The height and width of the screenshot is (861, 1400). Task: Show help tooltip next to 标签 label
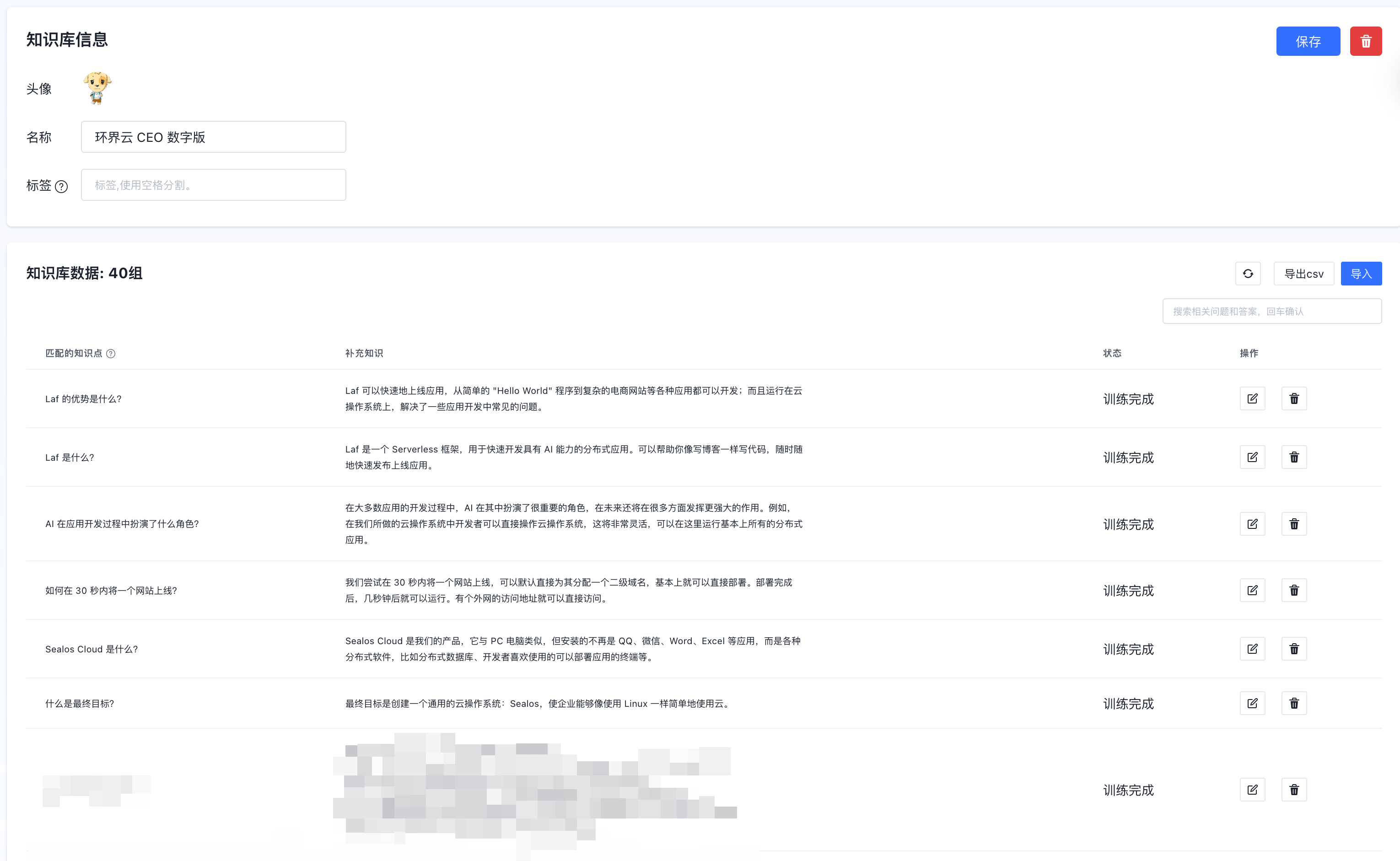point(61,186)
